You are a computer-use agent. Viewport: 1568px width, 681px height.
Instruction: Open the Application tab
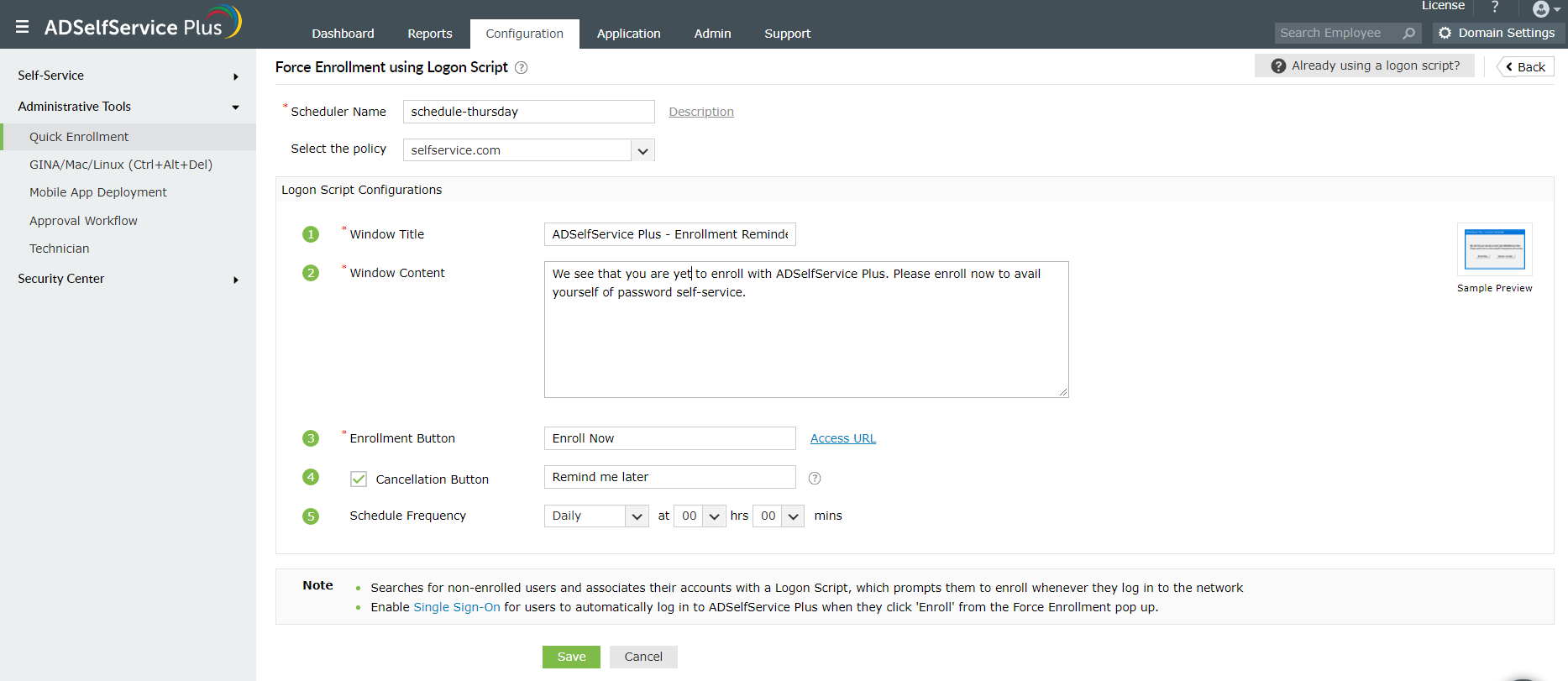pyautogui.click(x=629, y=34)
